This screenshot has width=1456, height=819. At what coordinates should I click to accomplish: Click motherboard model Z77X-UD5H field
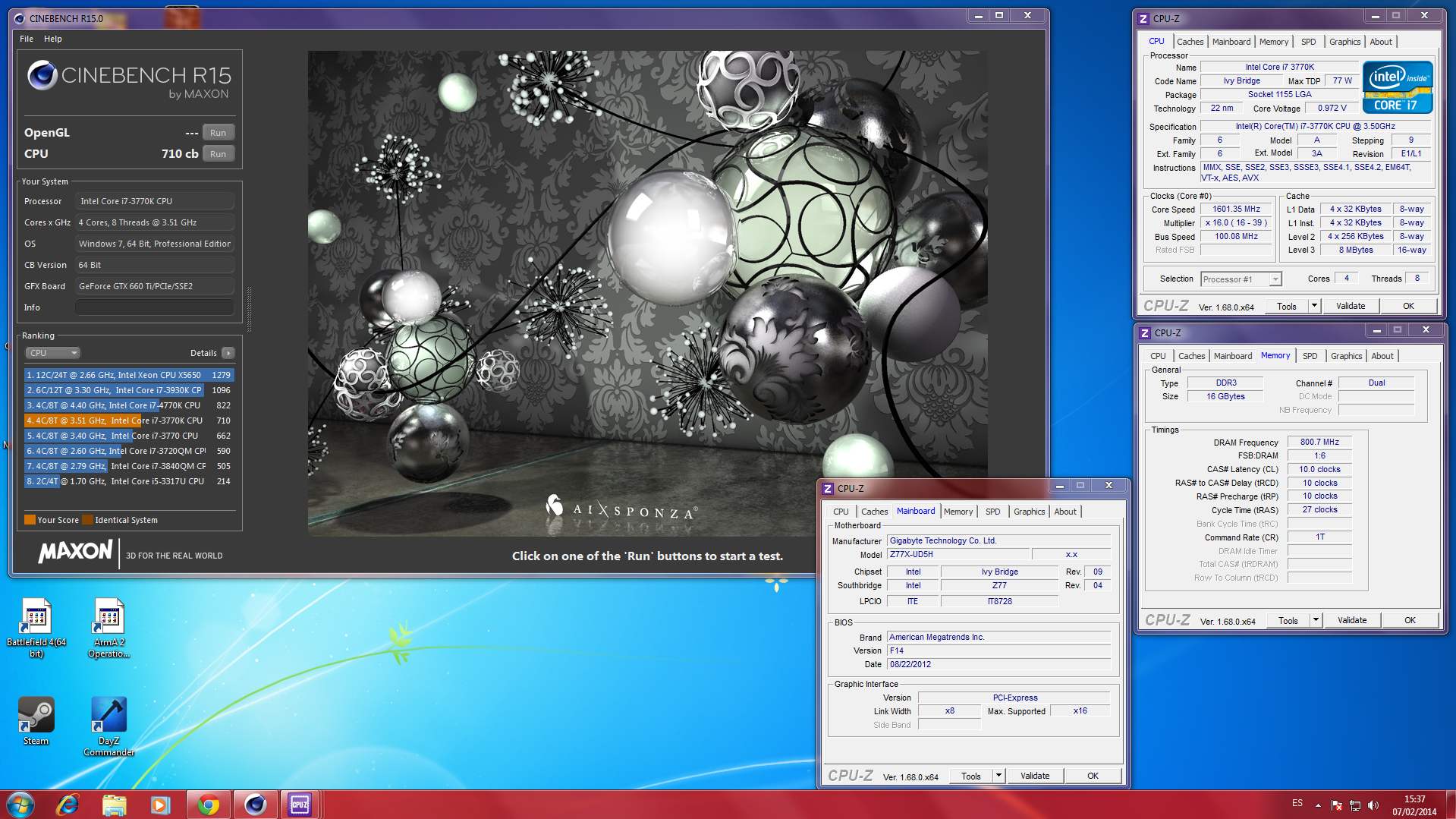click(958, 555)
